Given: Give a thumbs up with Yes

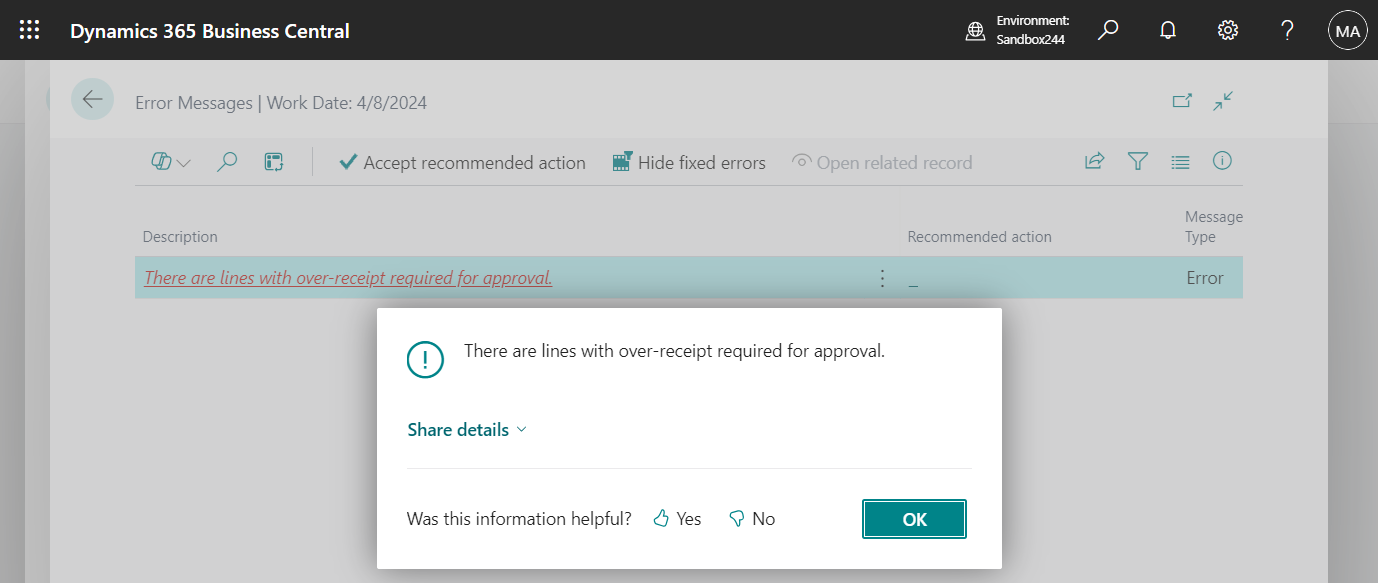Looking at the screenshot, I should [x=676, y=519].
